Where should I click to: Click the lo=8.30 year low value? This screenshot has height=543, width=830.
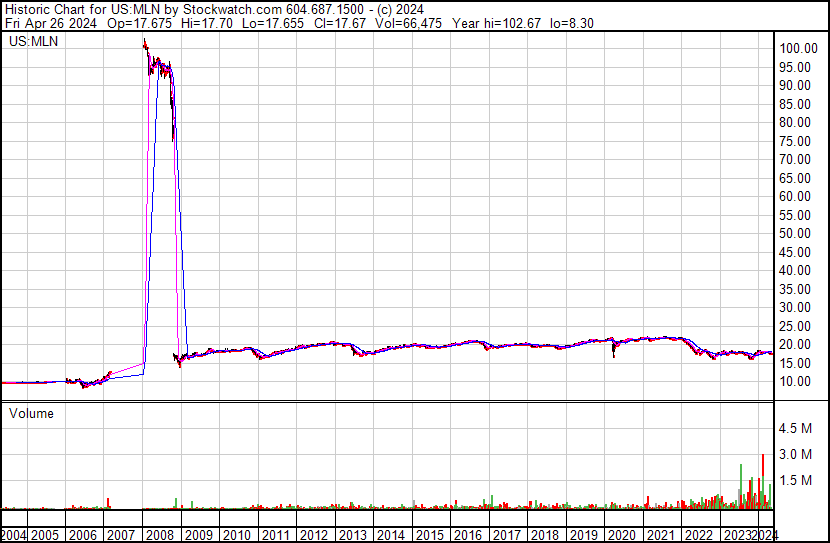572,23
